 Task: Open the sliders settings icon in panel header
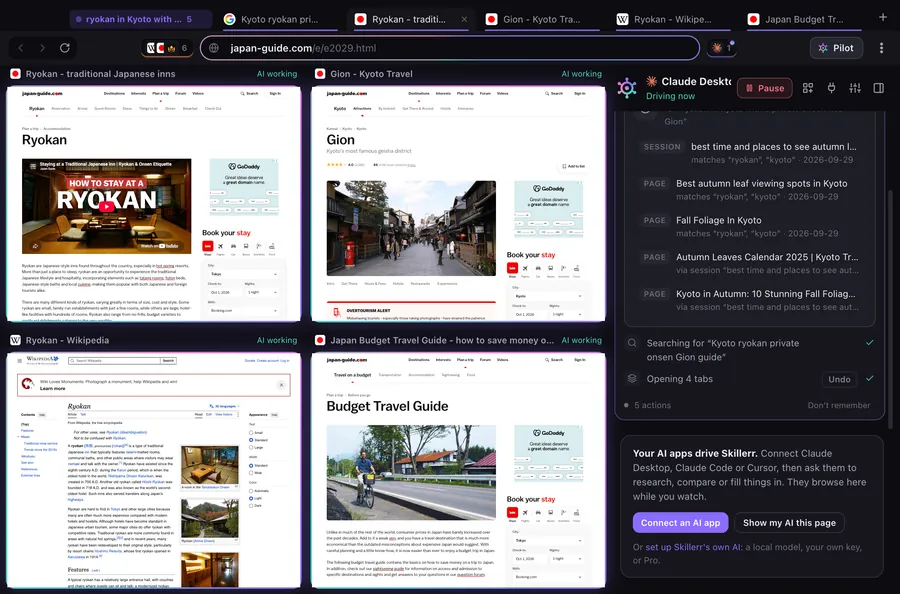click(855, 88)
